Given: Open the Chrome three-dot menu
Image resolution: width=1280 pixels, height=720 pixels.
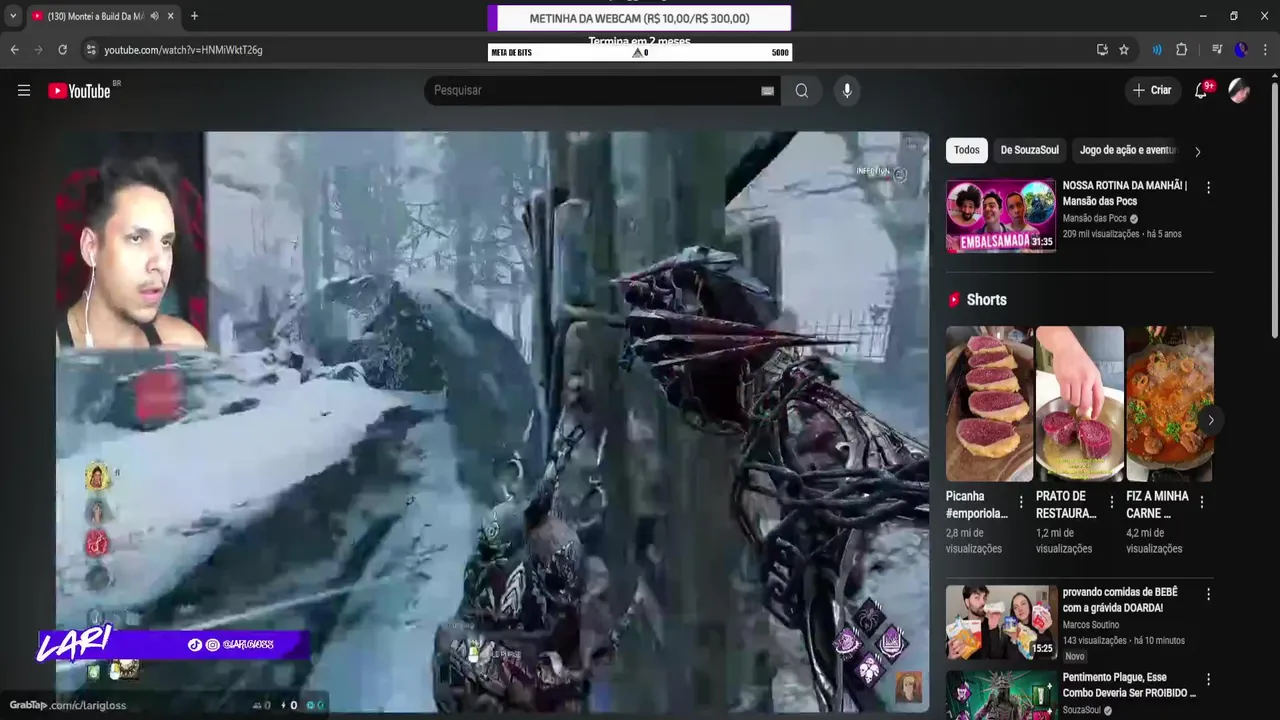Looking at the screenshot, I should [x=1265, y=50].
